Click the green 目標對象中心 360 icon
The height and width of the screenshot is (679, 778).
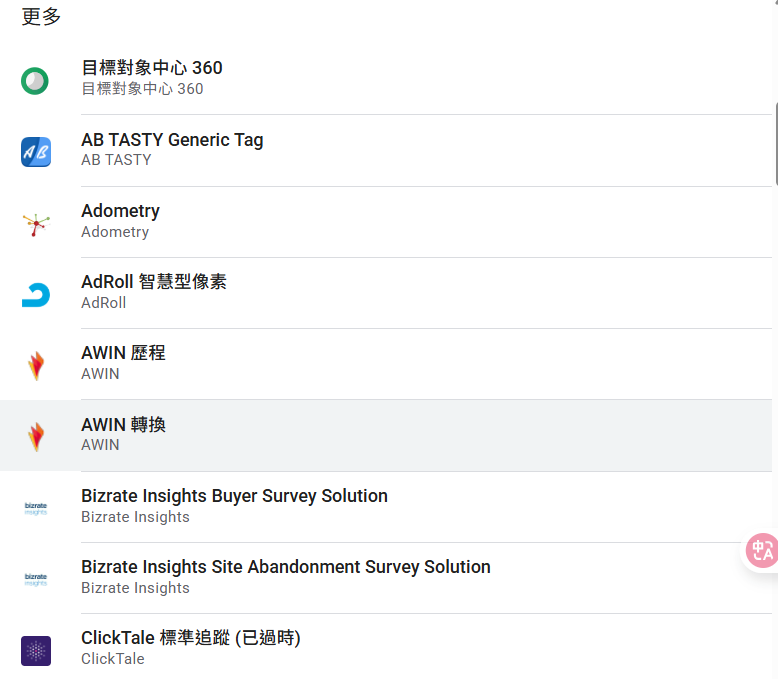35,81
